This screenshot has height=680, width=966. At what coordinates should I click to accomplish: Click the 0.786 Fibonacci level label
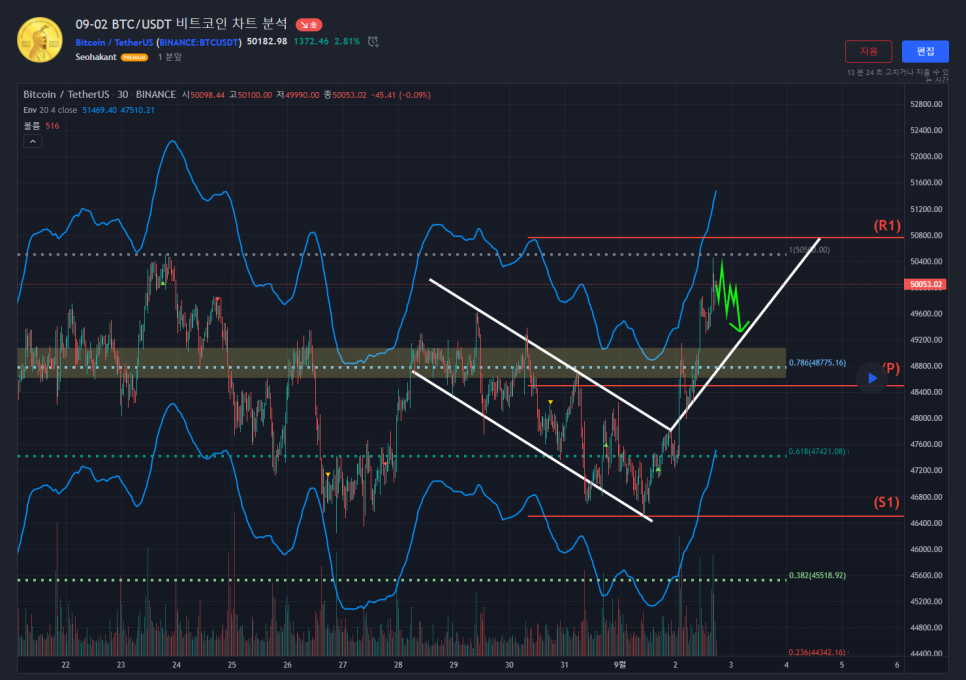817,363
